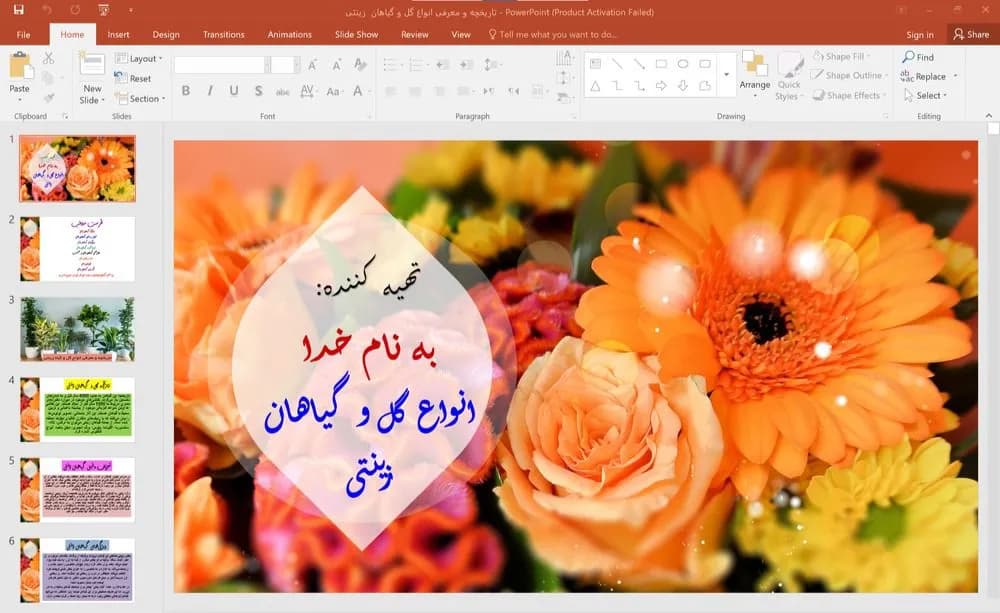Image resolution: width=1000 pixels, height=613 pixels.
Task: Toggle Bold formatting
Action: pyautogui.click(x=186, y=91)
